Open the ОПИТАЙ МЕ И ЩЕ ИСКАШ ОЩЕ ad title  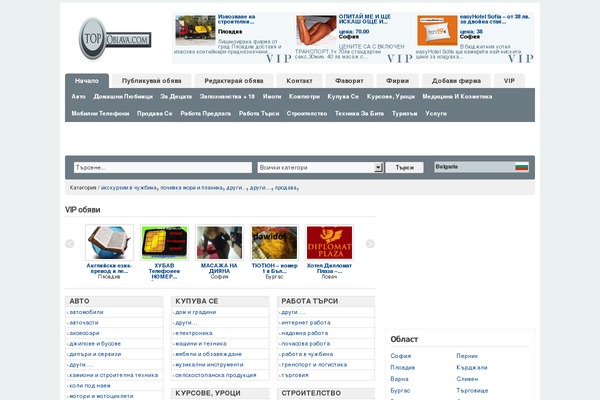coord(365,19)
